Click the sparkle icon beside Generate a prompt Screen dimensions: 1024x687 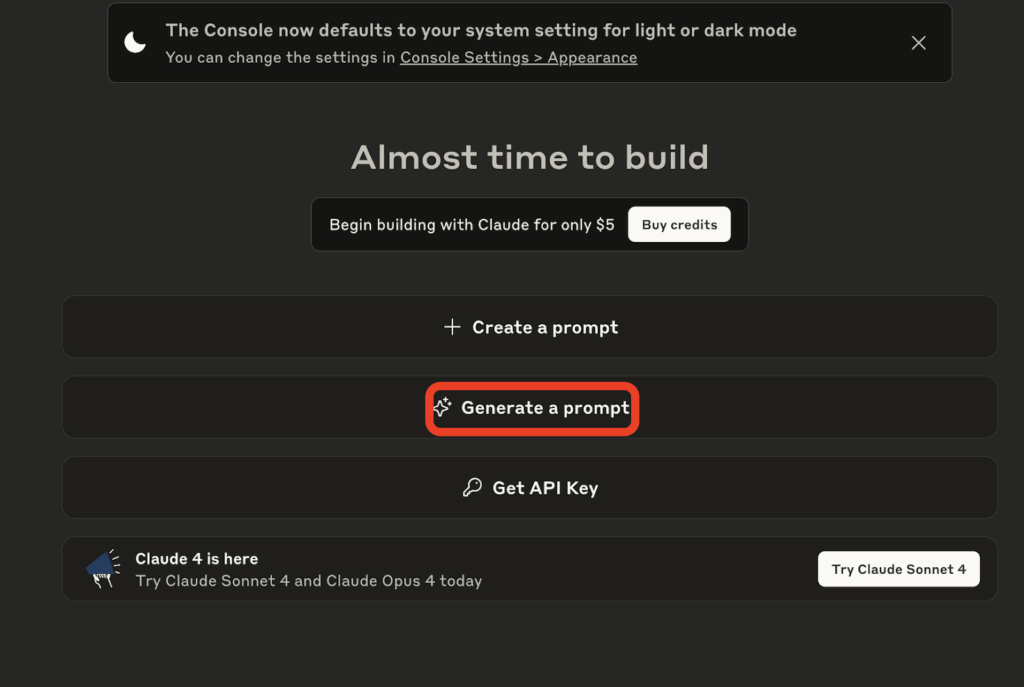442,407
